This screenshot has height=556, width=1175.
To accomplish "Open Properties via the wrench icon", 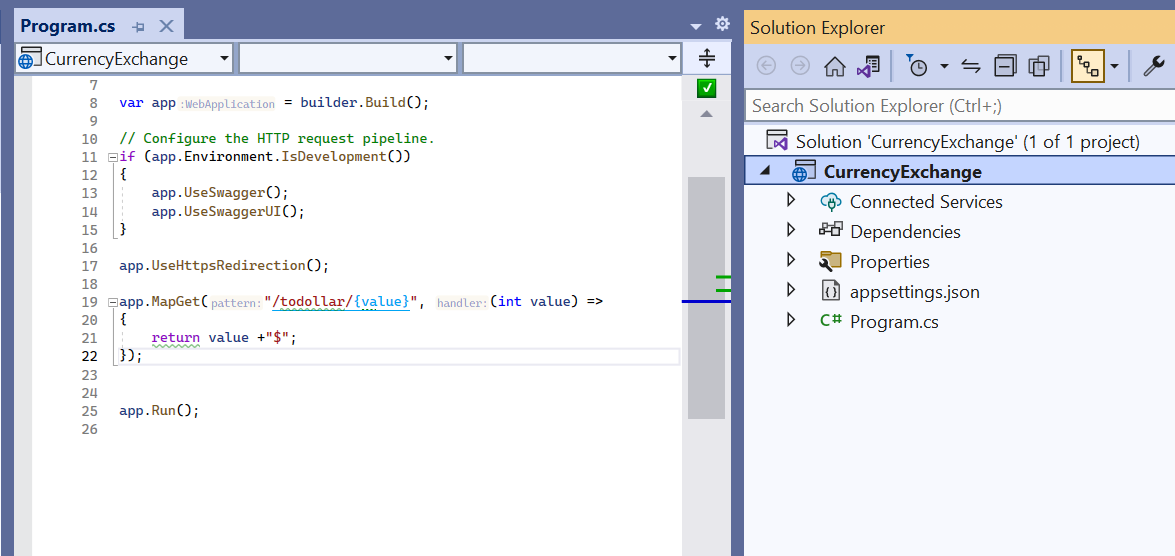I will [x=1153, y=66].
